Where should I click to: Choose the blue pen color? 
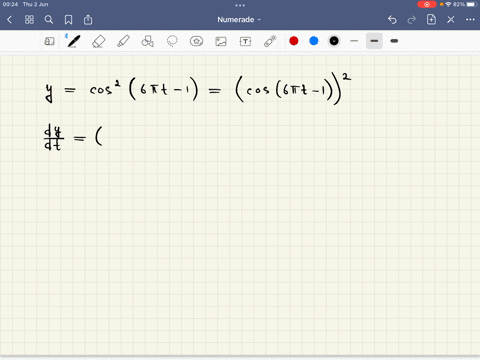[314, 41]
